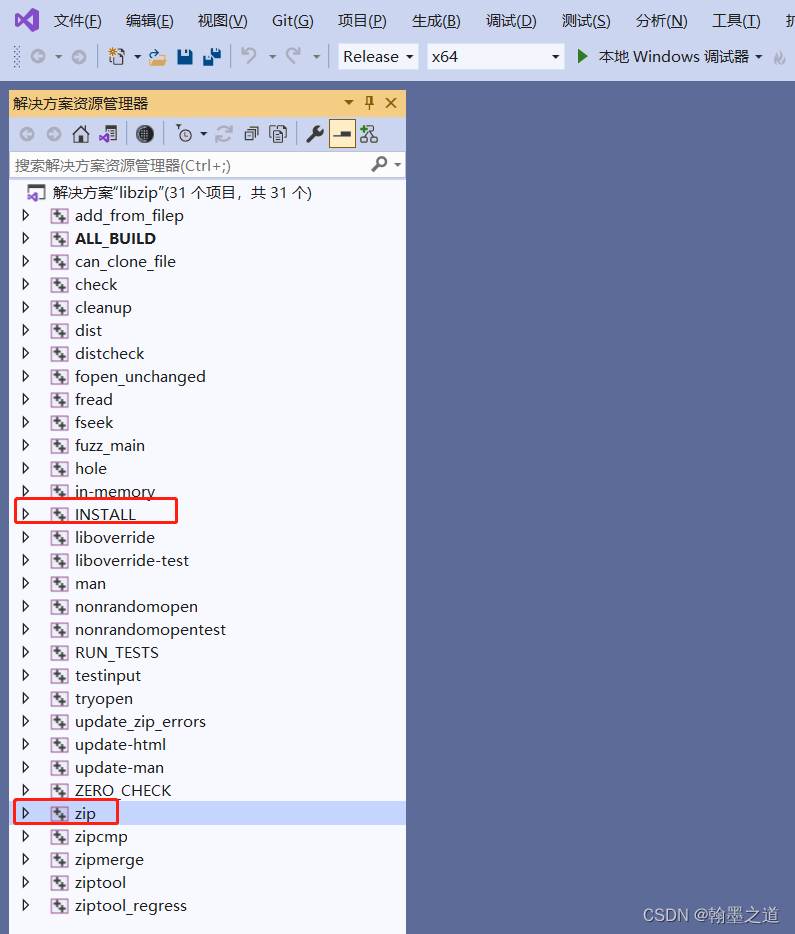Toggle the Preview Selected Items button
Viewport: 795px width, 934px height.
point(342,133)
